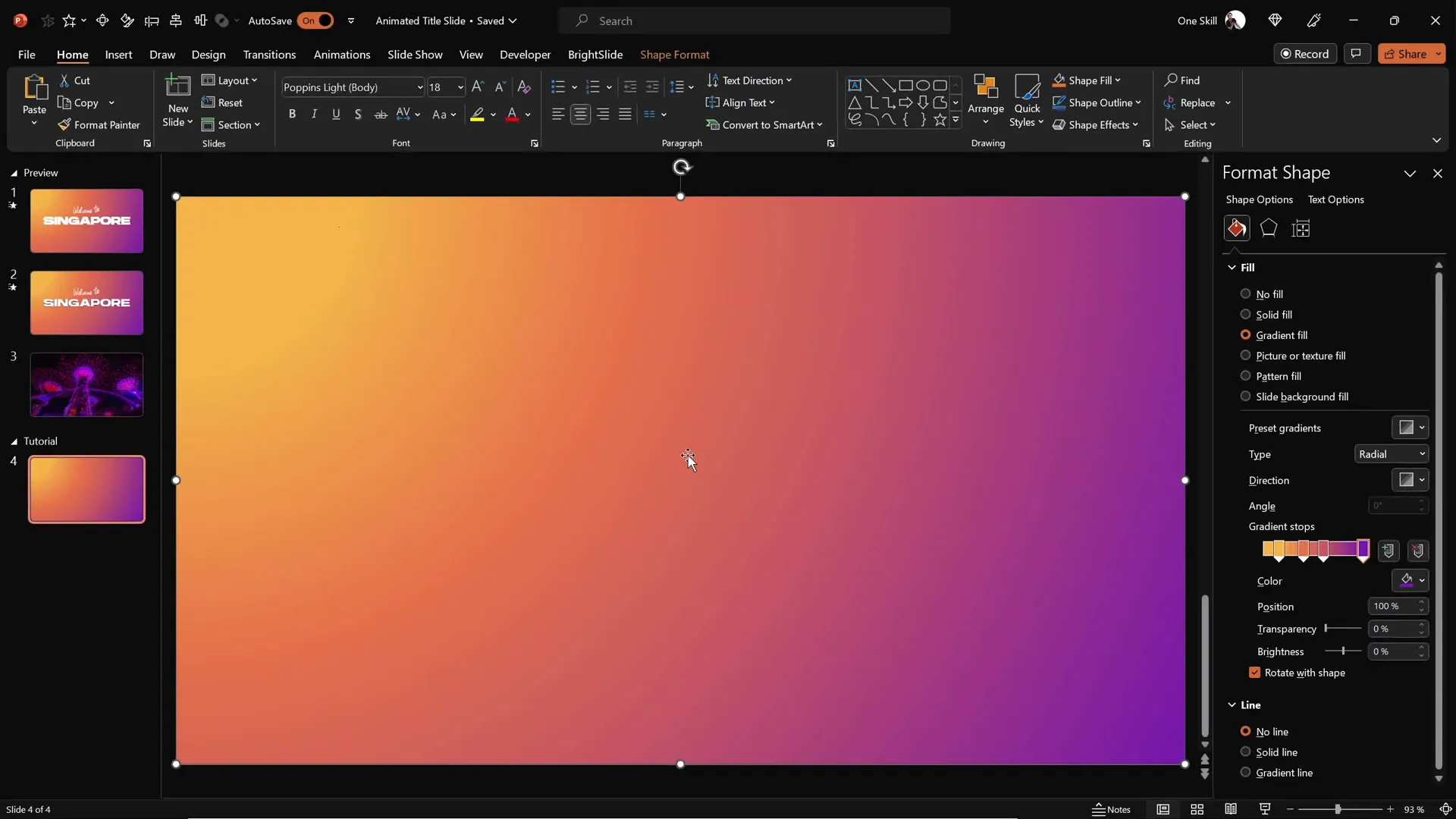Select the No fill radio button
This screenshot has width=1456, height=819.
click(1245, 293)
